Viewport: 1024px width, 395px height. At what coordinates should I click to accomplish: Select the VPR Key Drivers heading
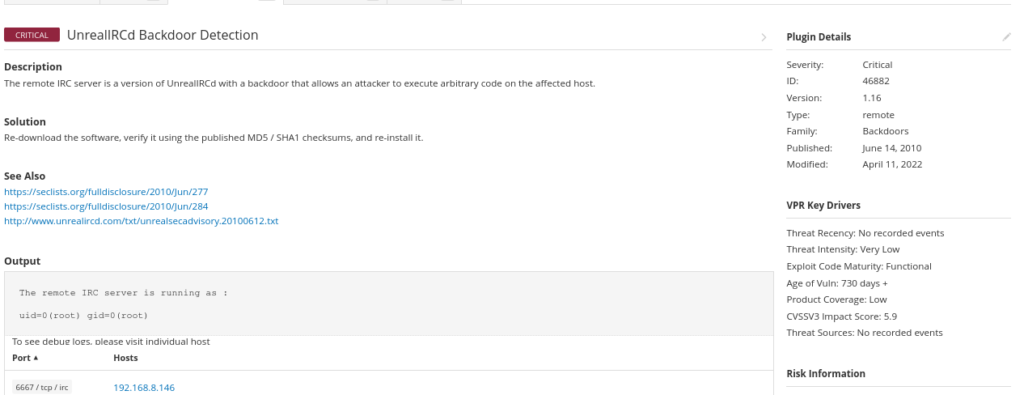click(824, 205)
